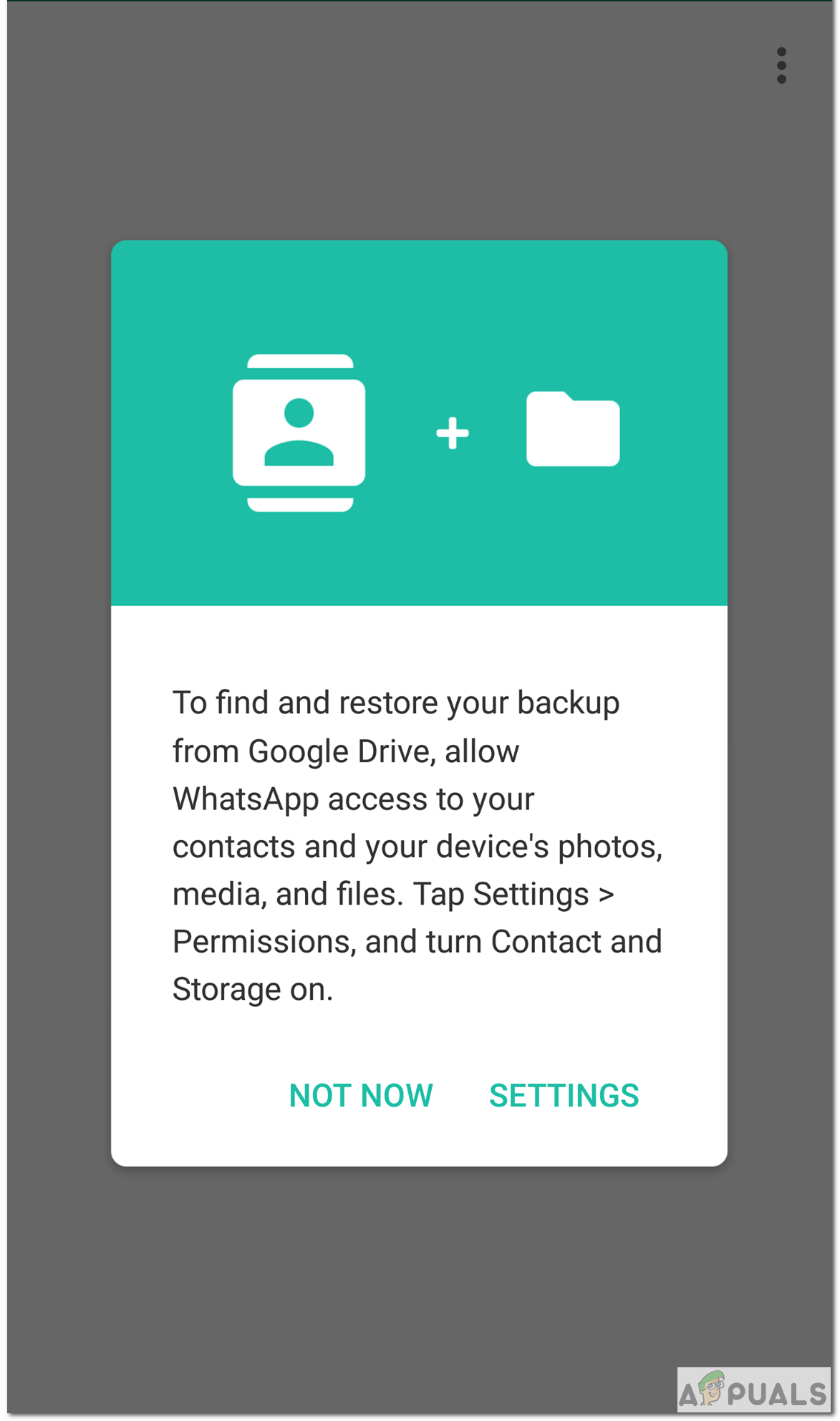The image size is (840, 1421).
Task: Tap the white folder storage icon
Action: coord(573,429)
